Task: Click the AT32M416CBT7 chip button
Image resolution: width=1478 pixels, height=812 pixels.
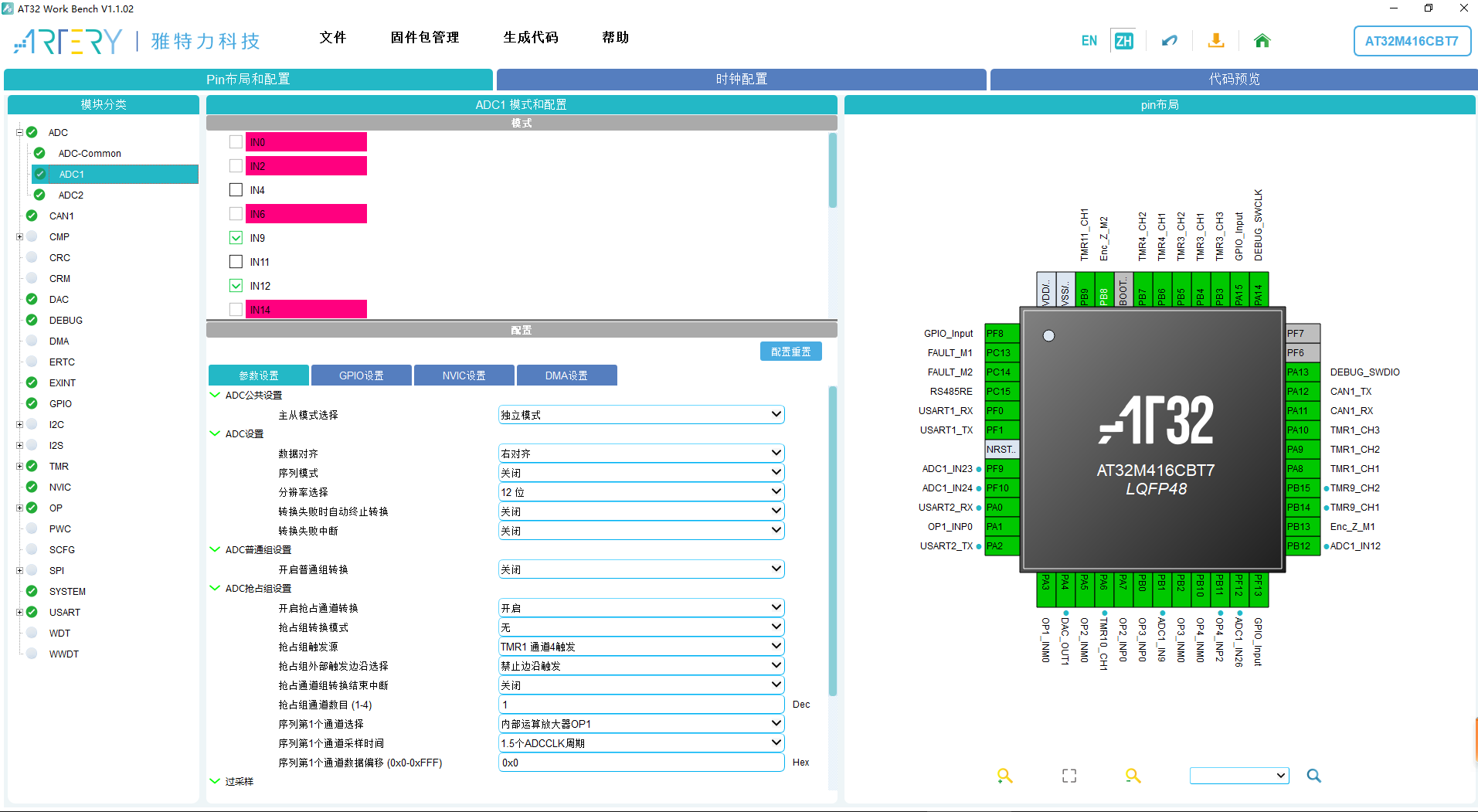Action: tap(1412, 41)
